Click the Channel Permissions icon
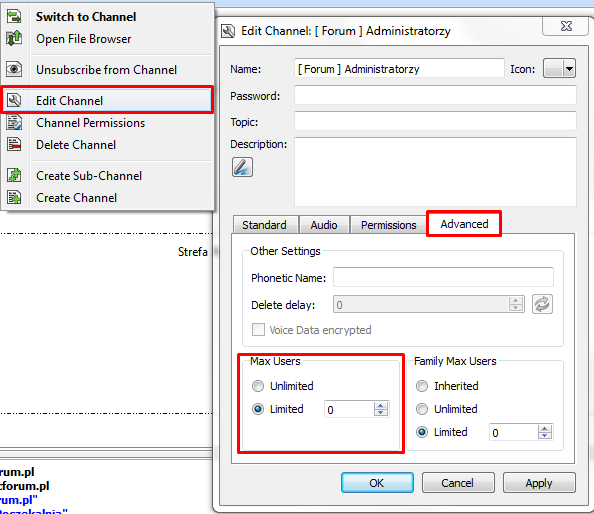The height and width of the screenshot is (514, 594). point(14,123)
